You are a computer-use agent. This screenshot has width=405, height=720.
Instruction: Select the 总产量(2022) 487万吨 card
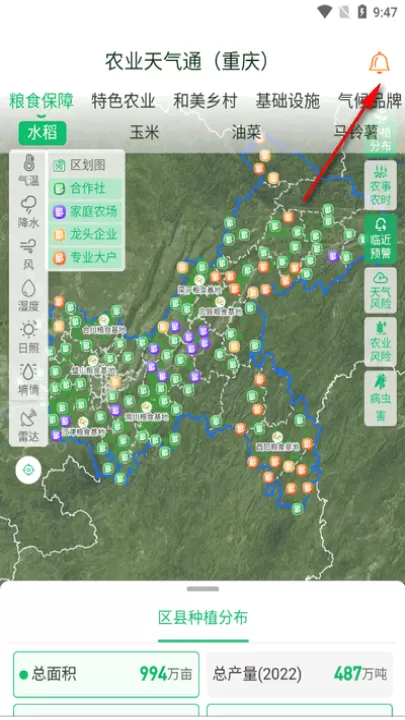coord(300,674)
